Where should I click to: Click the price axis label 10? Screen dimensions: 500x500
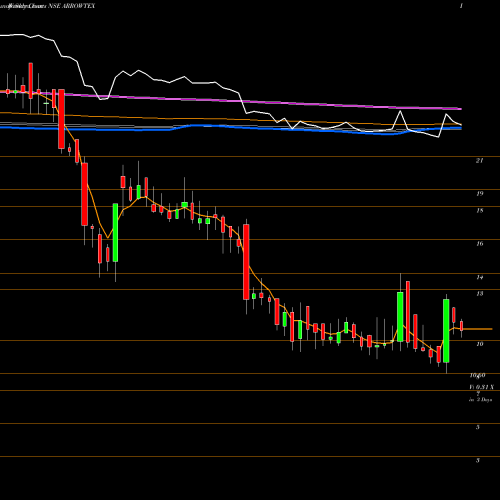[x=479, y=344]
